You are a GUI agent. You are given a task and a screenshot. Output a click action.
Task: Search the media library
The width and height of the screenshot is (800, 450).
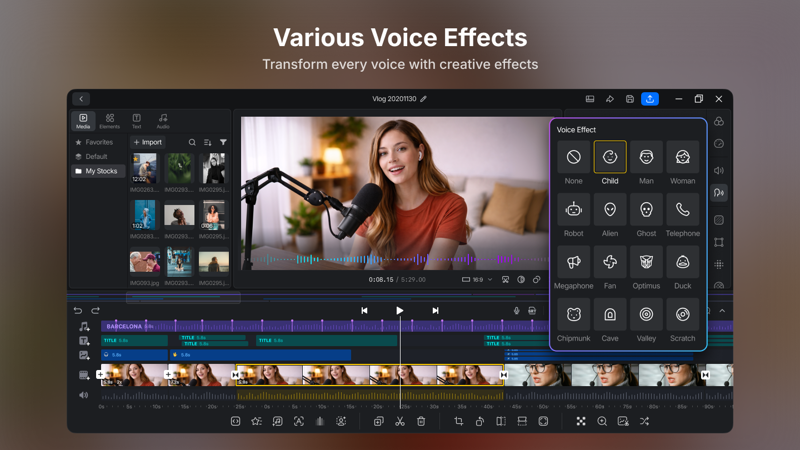(x=192, y=142)
